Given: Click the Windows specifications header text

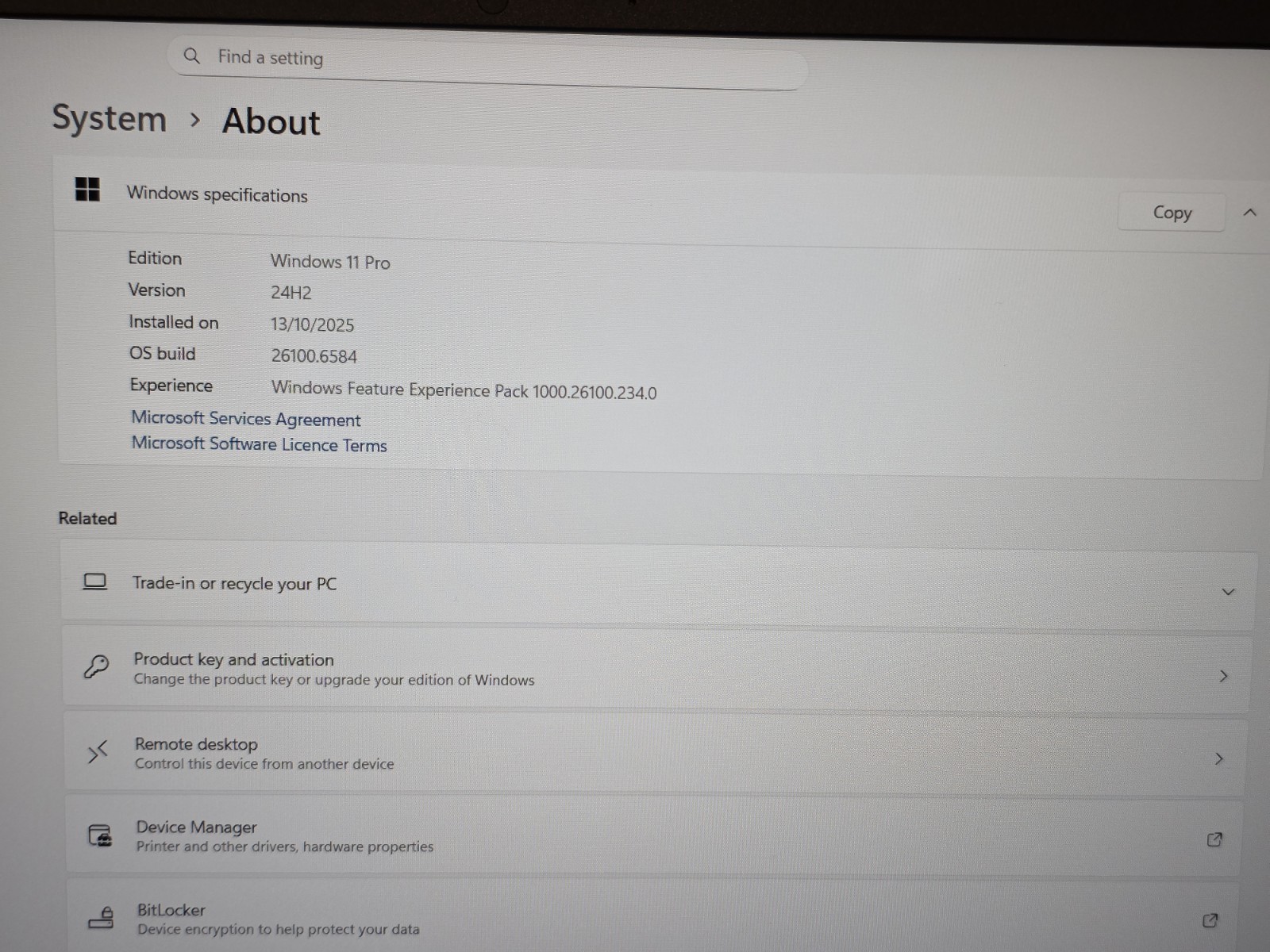Looking at the screenshot, I should click(x=217, y=194).
